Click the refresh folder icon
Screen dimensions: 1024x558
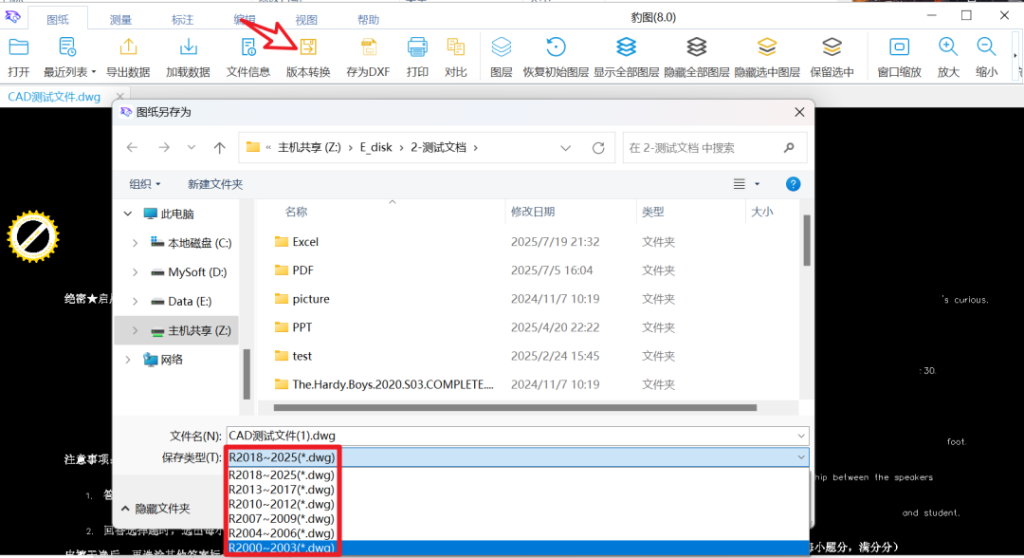click(x=598, y=148)
